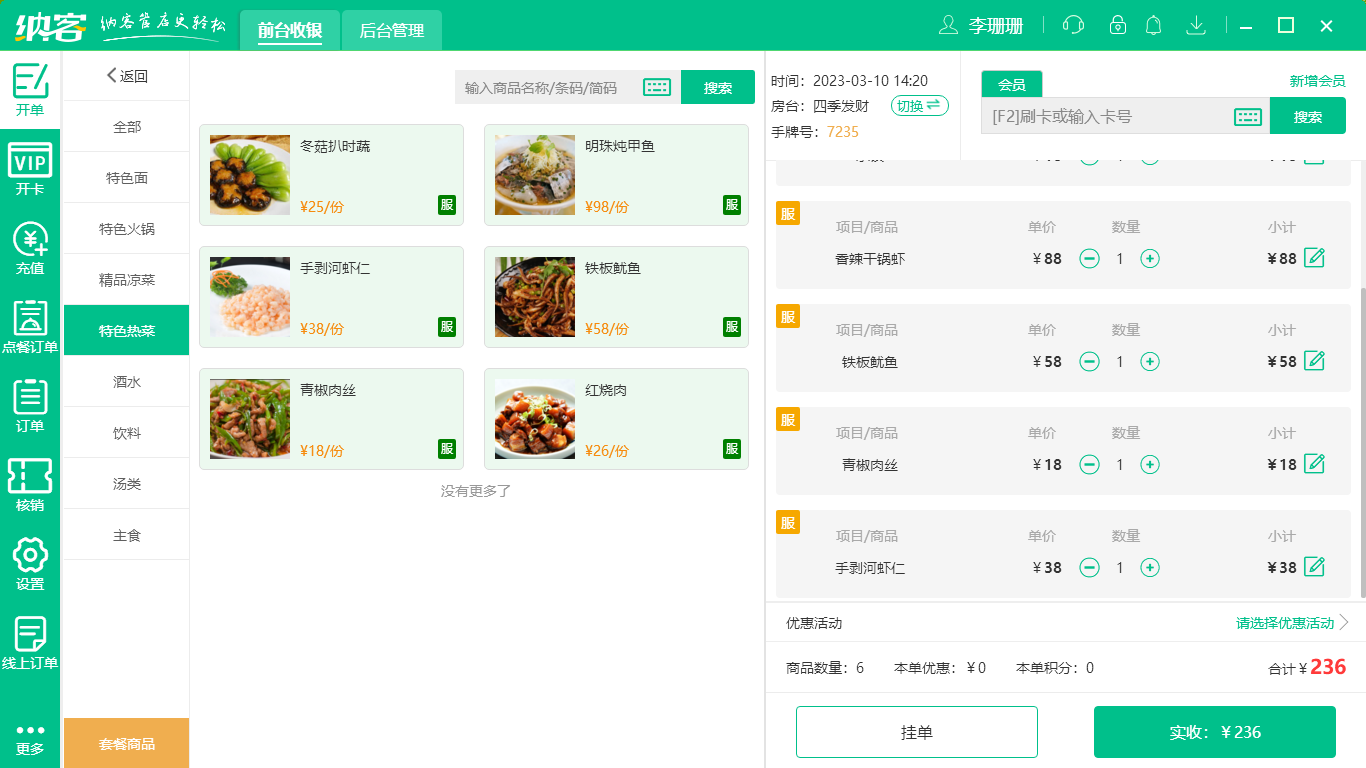Viewport: 1366px width, 768px height.
Task: Click the 切换 room switch button
Action: 920,106
